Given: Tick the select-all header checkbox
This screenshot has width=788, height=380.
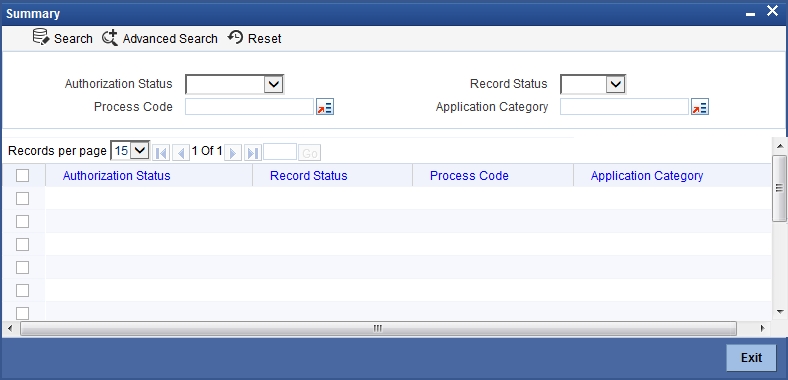Looking at the screenshot, I should [23, 175].
